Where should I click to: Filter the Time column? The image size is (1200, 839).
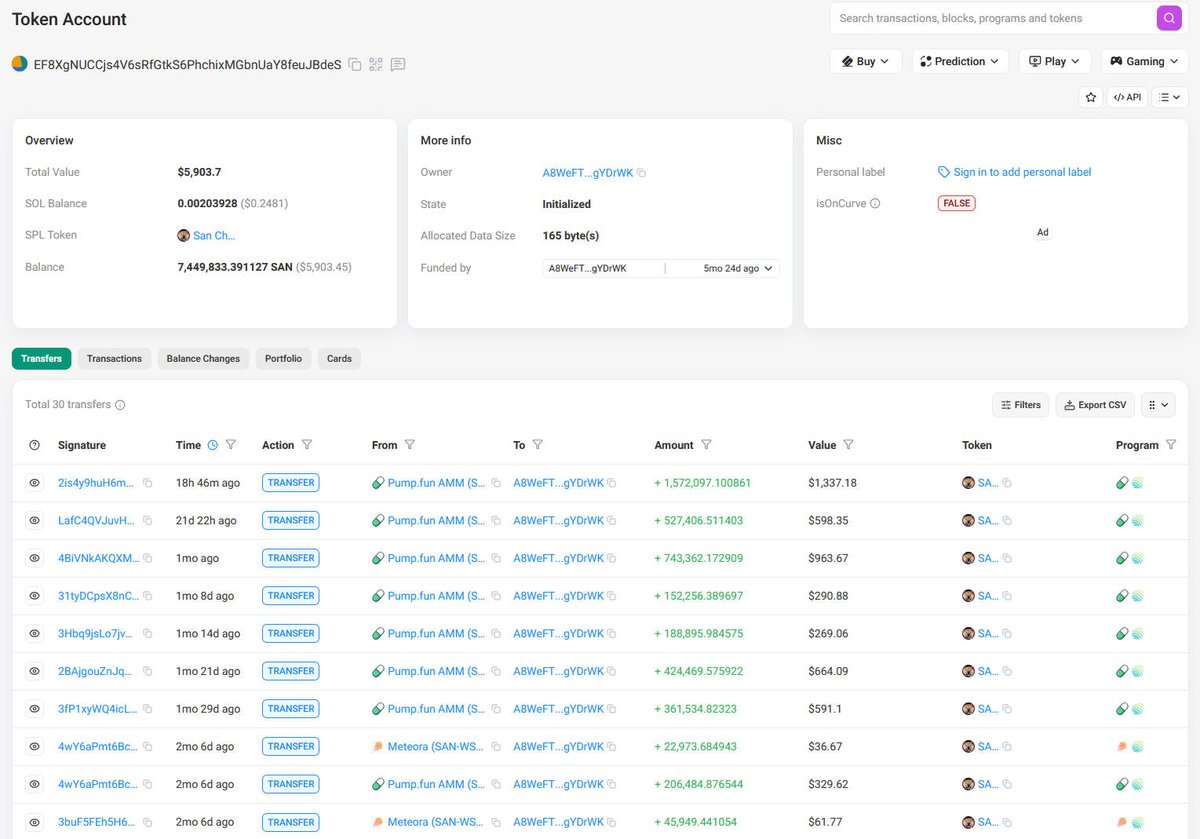point(231,445)
